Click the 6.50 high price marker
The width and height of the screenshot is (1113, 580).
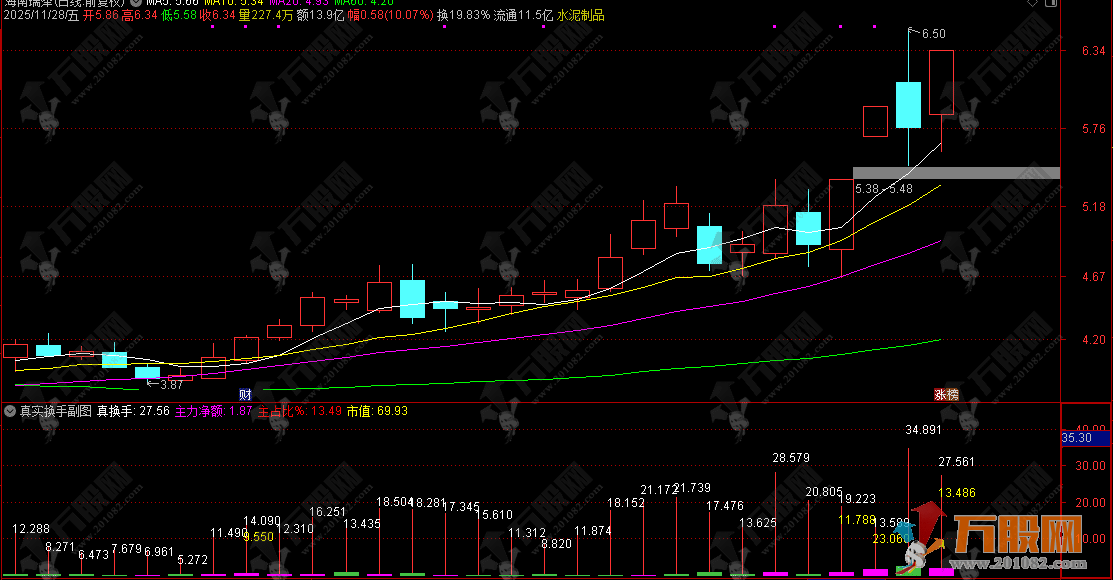tap(932, 34)
